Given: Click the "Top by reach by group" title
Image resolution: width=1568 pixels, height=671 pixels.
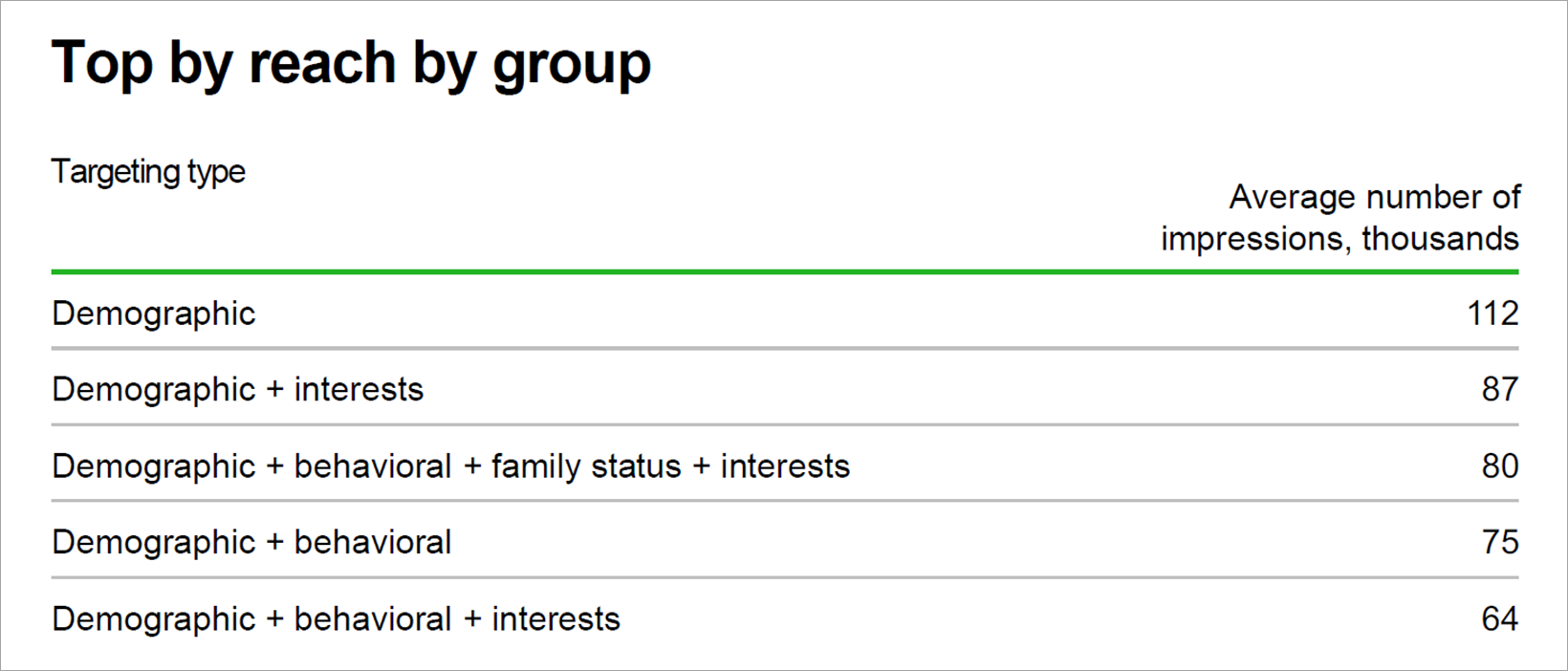Looking at the screenshot, I should [351, 63].
